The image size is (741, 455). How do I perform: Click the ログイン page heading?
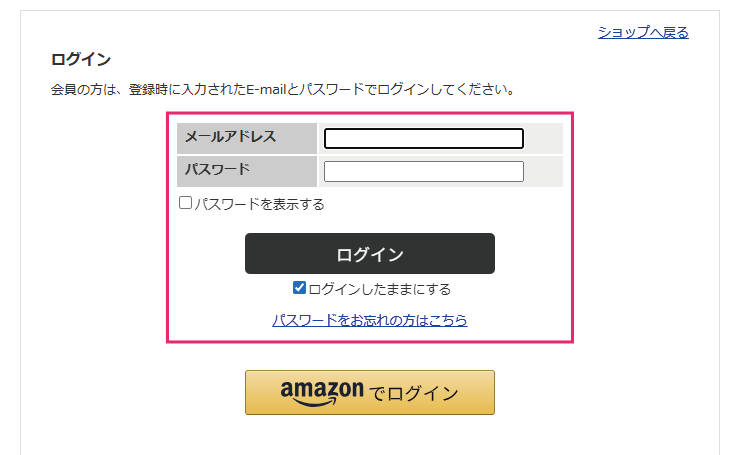(80, 59)
